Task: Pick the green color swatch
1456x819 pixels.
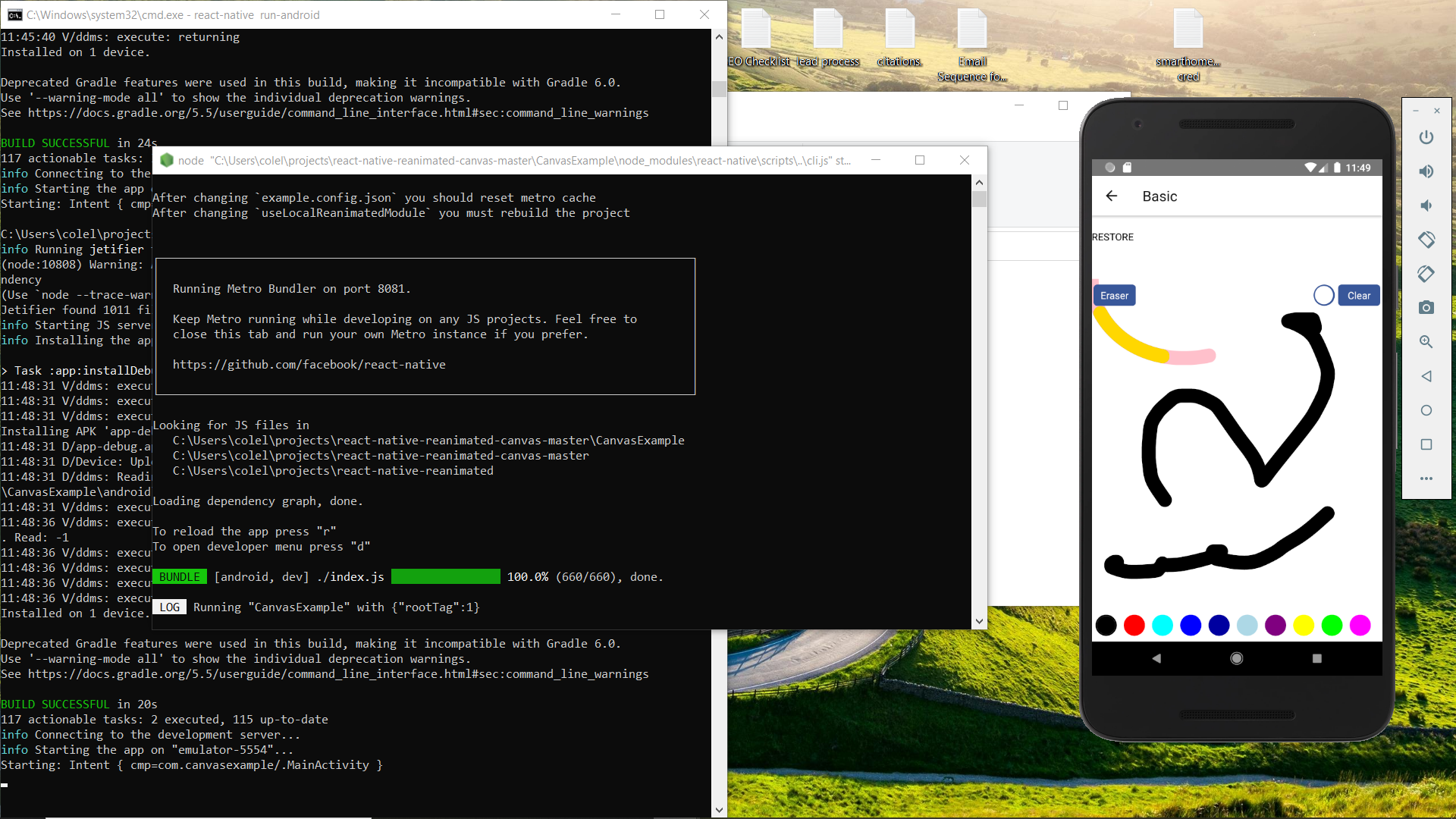Action: pos(1332,626)
